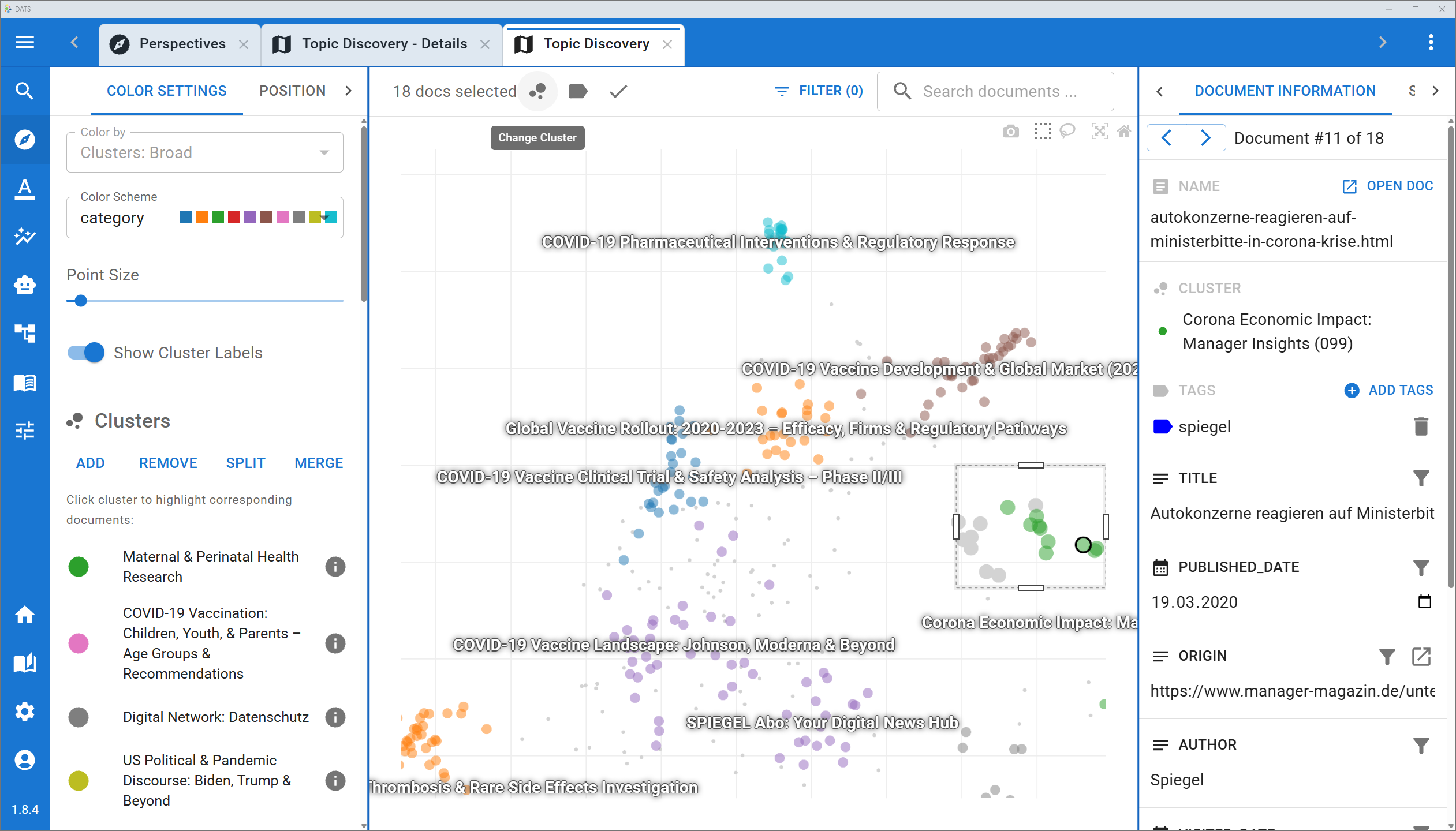The height and width of the screenshot is (831, 1456).
Task: Toggle Show Cluster Labels switch
Action: coord(86,353)
